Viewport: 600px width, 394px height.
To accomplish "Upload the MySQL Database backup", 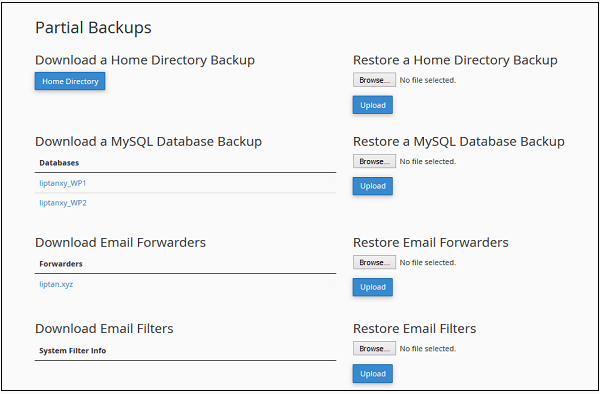I will pyautogui.click(x=373, y=186).
